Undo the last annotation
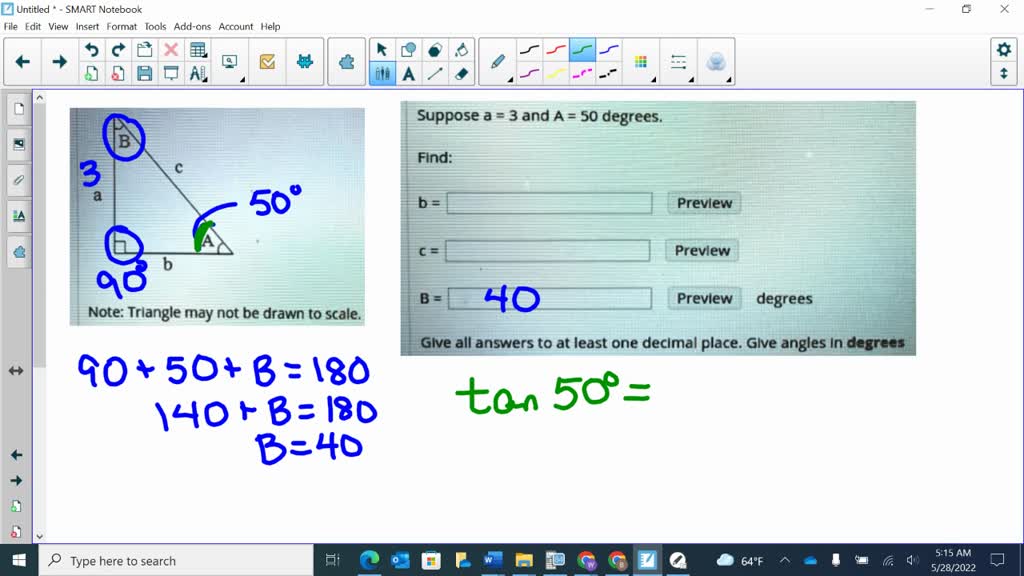Screen dimensions: 1024x576 91,48
